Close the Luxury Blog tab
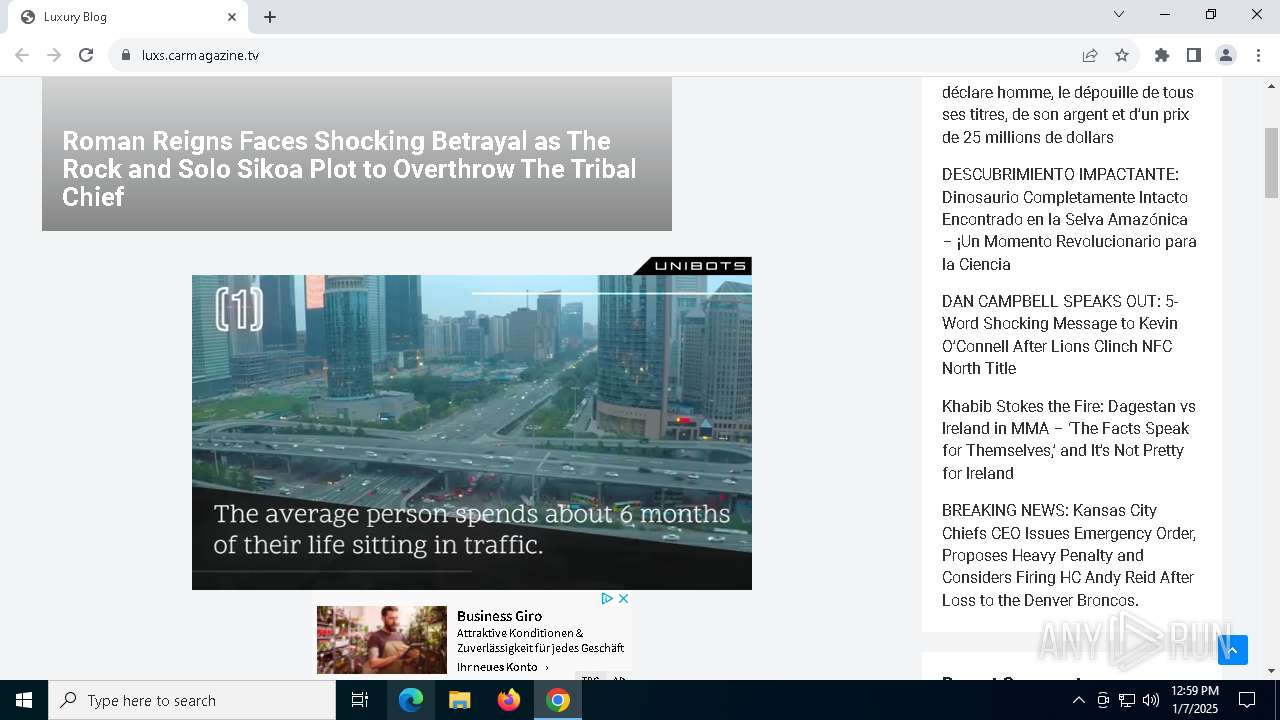Image resolution: width=1280 pixels, height=720 pixels. 232,17
